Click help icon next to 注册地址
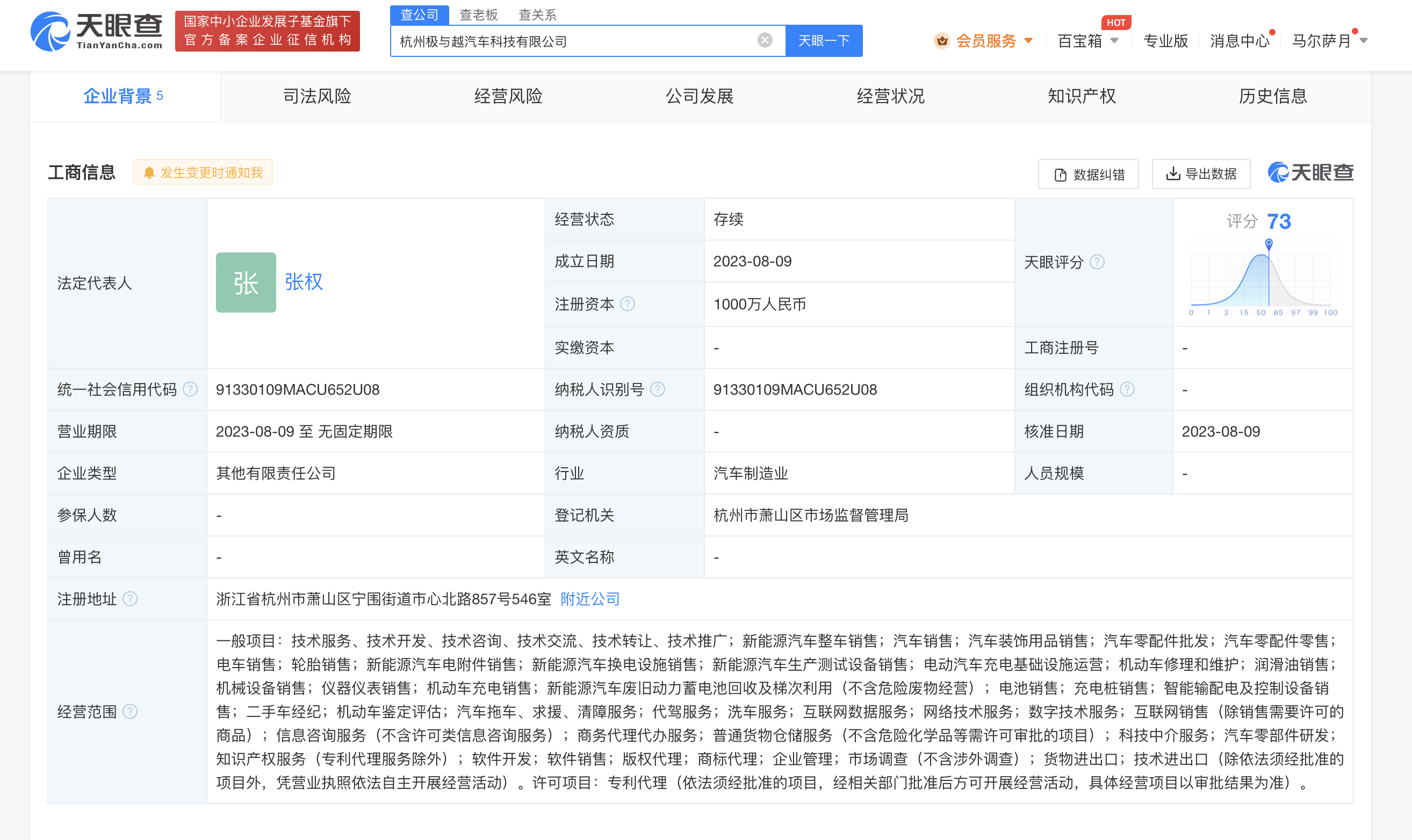This screenshot has width=1412, height=840. pos(130,599)
